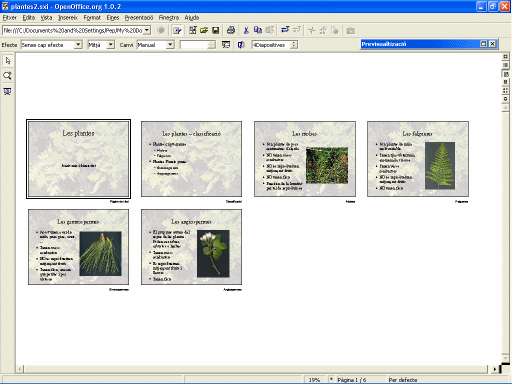This screenshot has width=512, height=384.
Task: Click the greyed time spinner field
Action: (197, 45)
